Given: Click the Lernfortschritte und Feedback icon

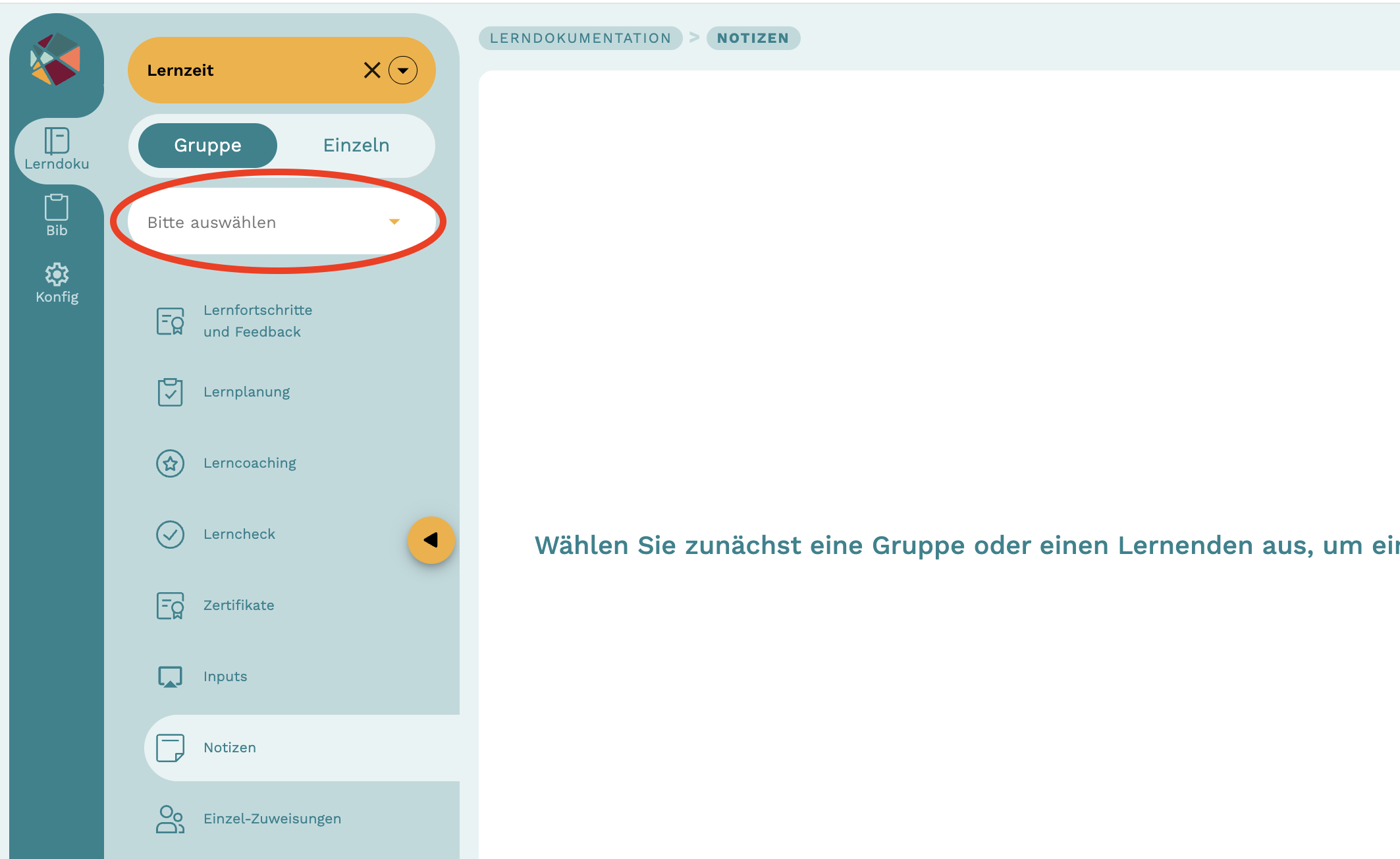Looking at the screenshot, I should click(x=170, y=321).
